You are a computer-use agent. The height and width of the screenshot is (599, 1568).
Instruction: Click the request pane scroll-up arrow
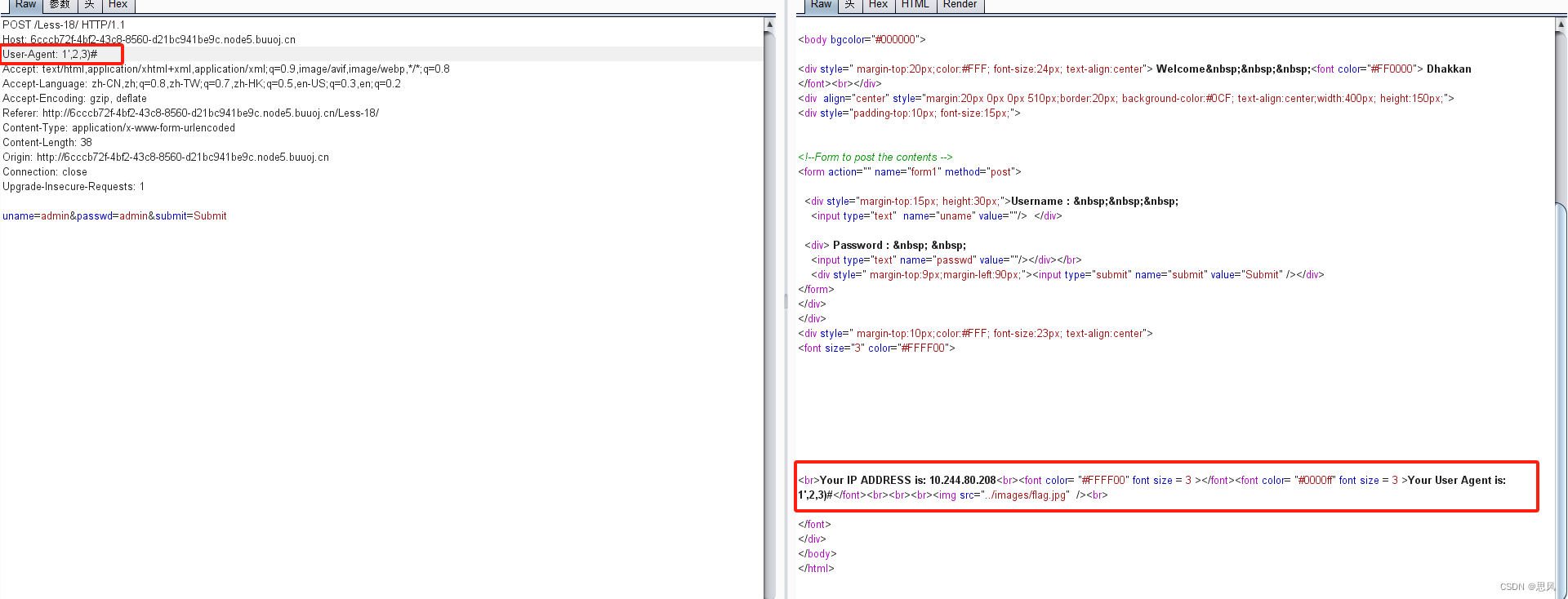pyautogui.click(x=769, y=24)
